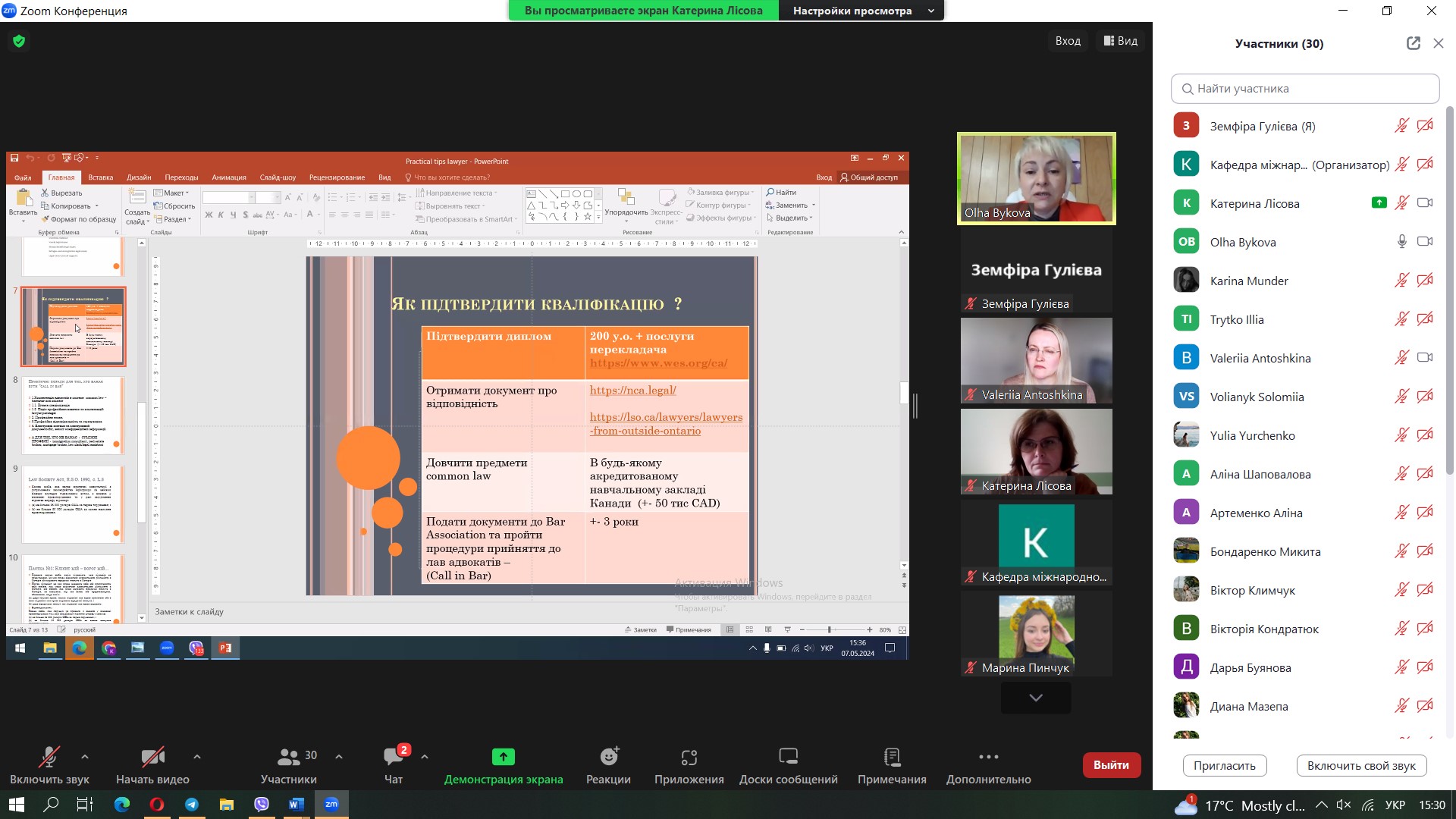The image size is (1456, 819).
Task: Open Reactions in Zoom toolbar
Action: pyautogui.click(x=608, y=765)
